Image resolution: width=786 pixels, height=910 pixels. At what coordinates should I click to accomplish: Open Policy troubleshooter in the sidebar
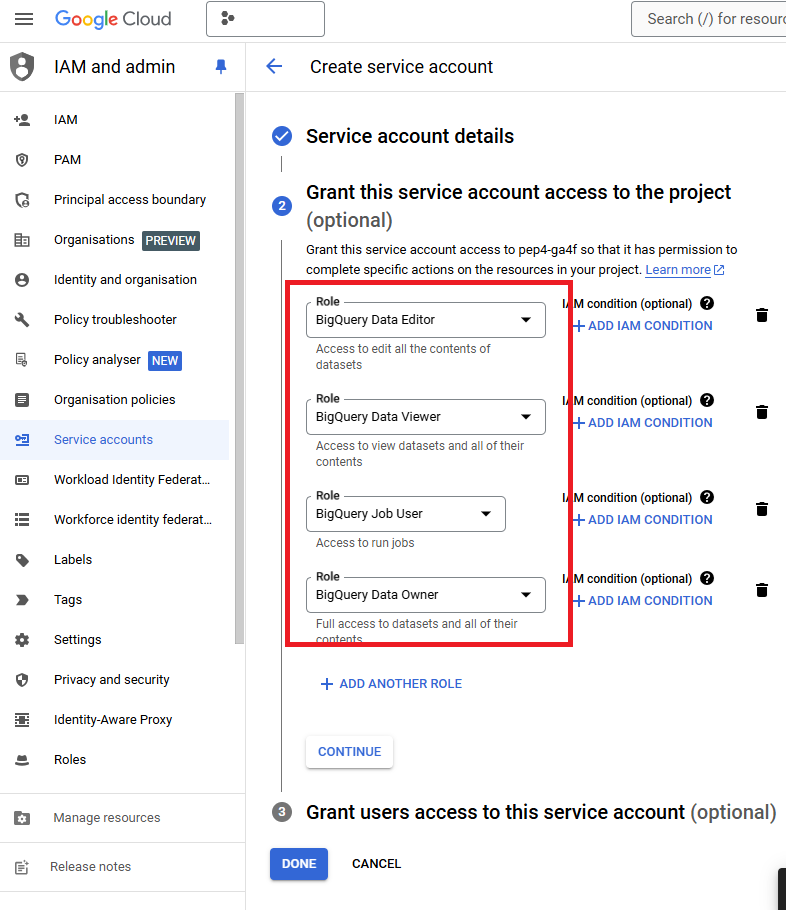coord(115,320)
